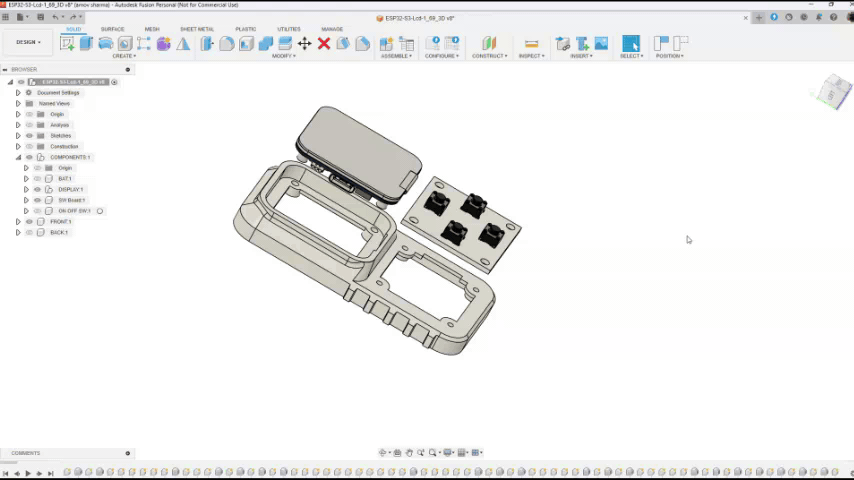Click the Insert Derive link icon

click(563, 44)
